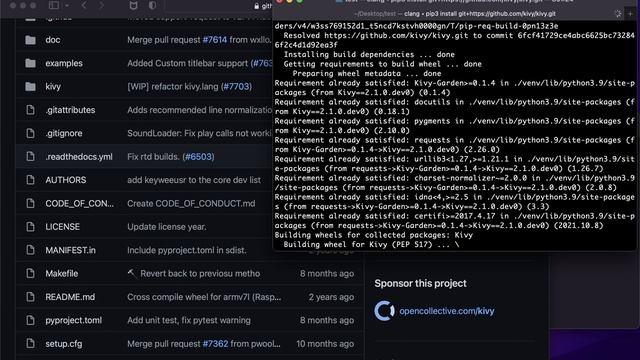The height and width of the screenshot is (360, 640).
Task: Open commit '[WIP] refactor kivy.lang'
Action: [x=173, y=87]
